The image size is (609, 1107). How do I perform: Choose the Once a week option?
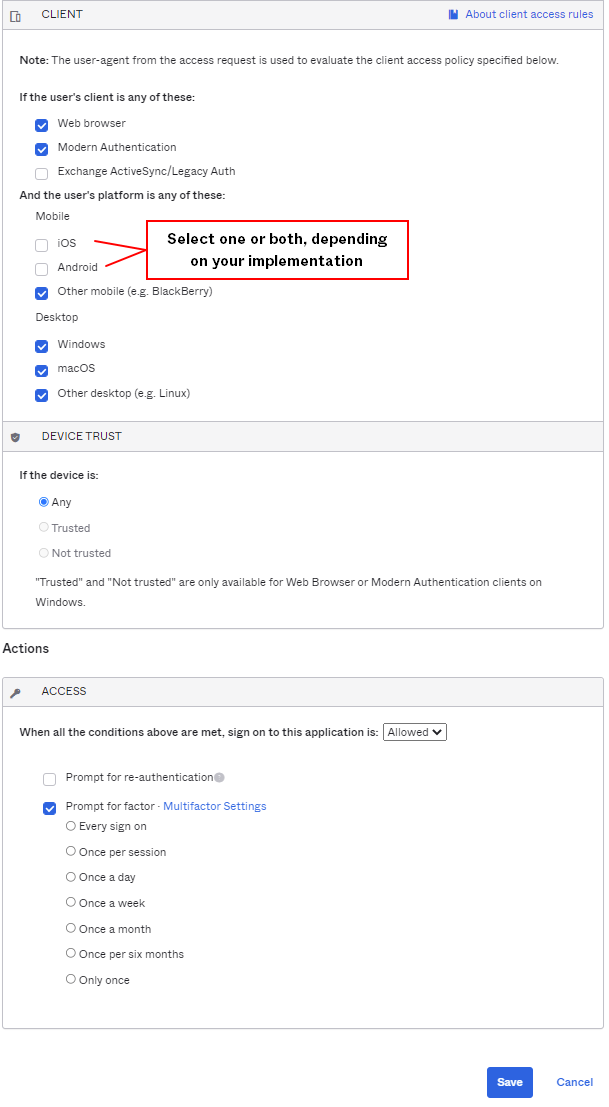coord(71,903)
